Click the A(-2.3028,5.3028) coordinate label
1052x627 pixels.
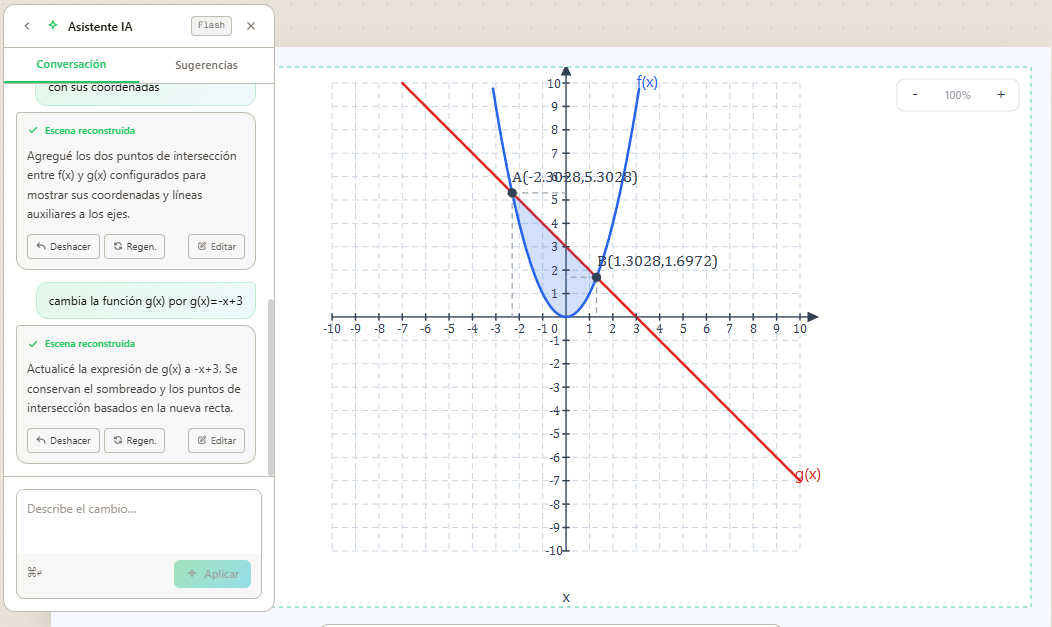pos(575,177)
